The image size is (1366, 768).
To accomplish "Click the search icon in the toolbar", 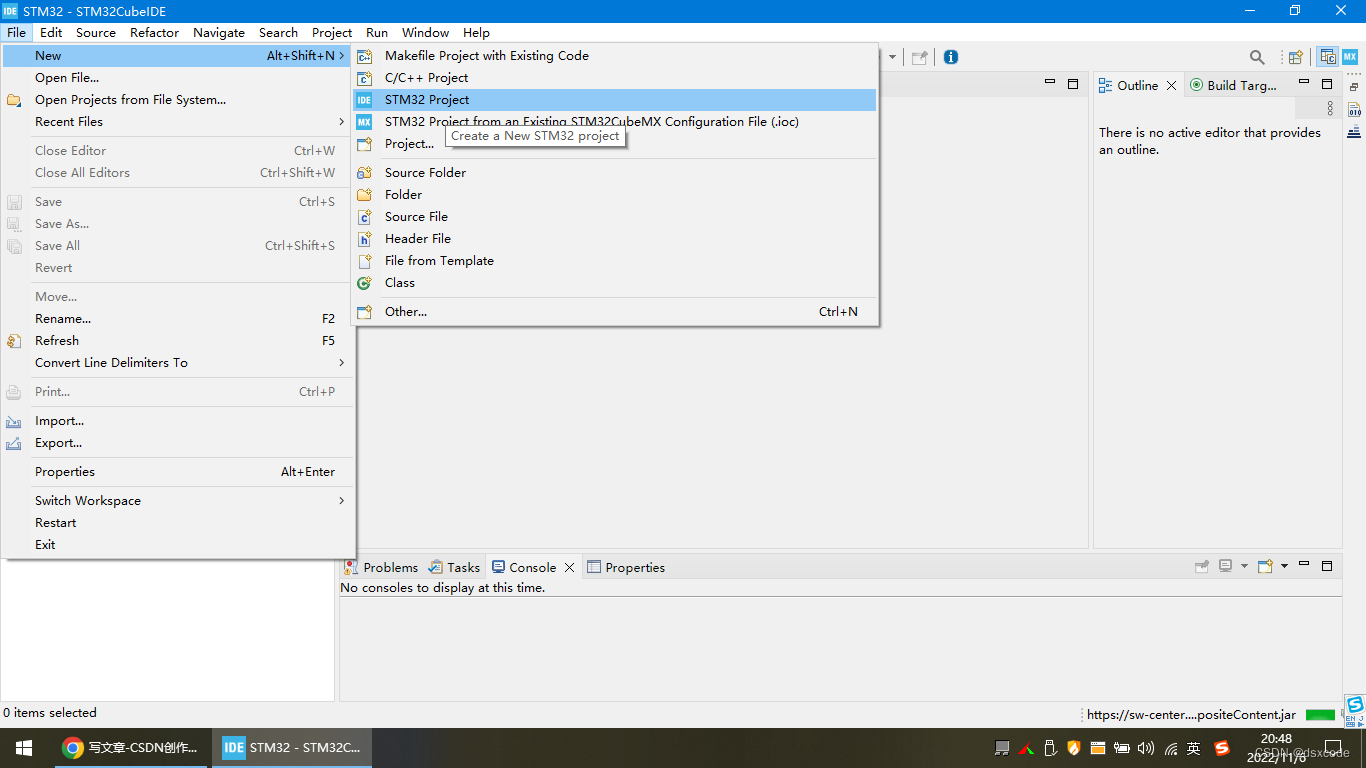I will (x=1256, y=57).
